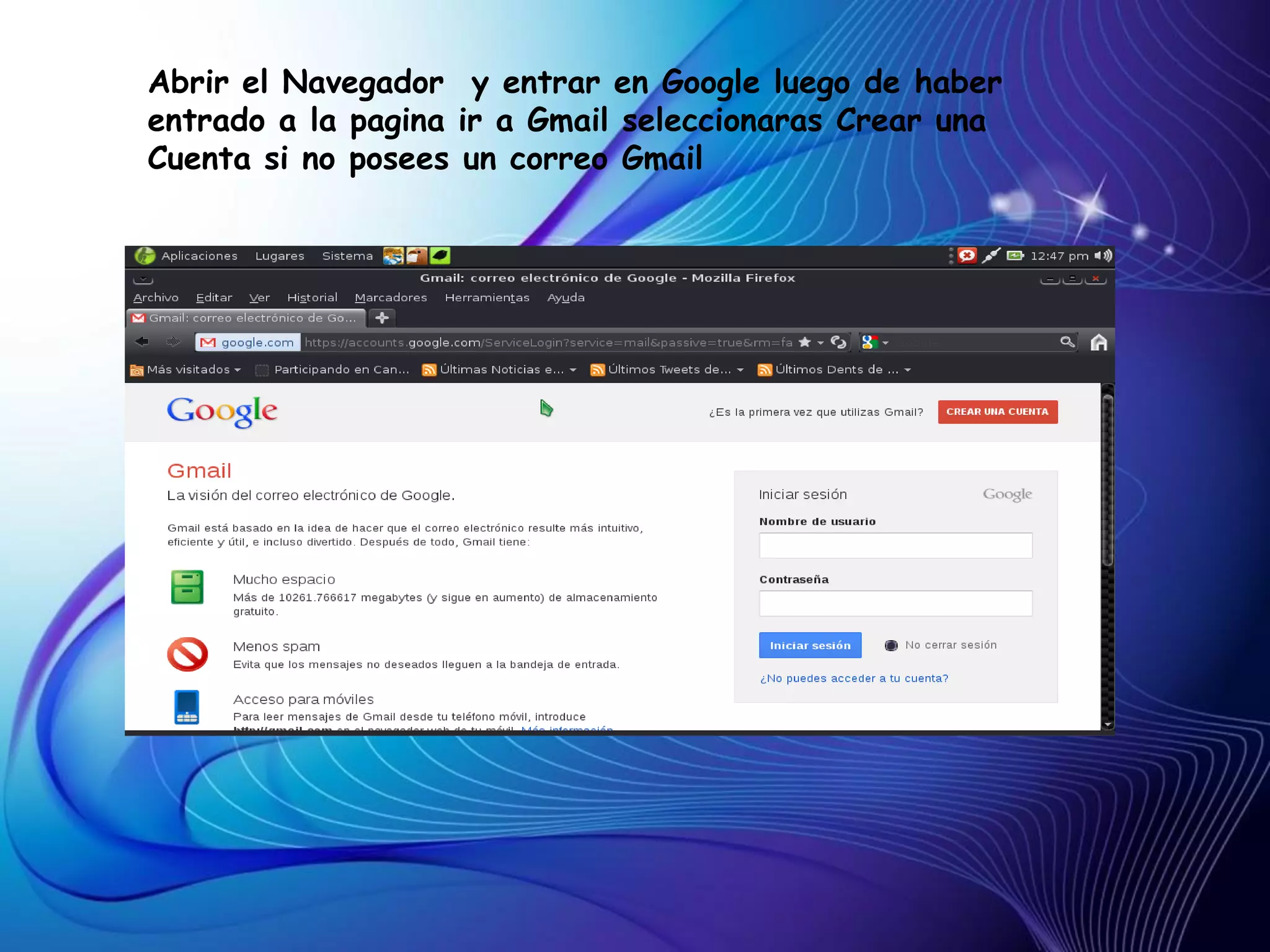1270x952 pixels.
Task: Click the ¿No puedes acceder a tu cuenta? link
Action: (x=854, y=679)
